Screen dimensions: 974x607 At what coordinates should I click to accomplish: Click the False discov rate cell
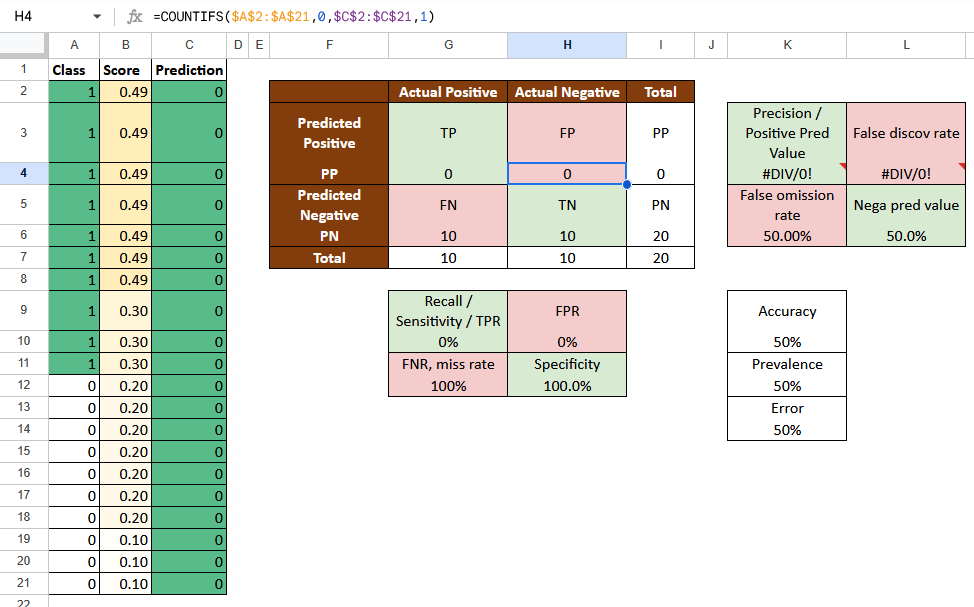tap(906, 133)
